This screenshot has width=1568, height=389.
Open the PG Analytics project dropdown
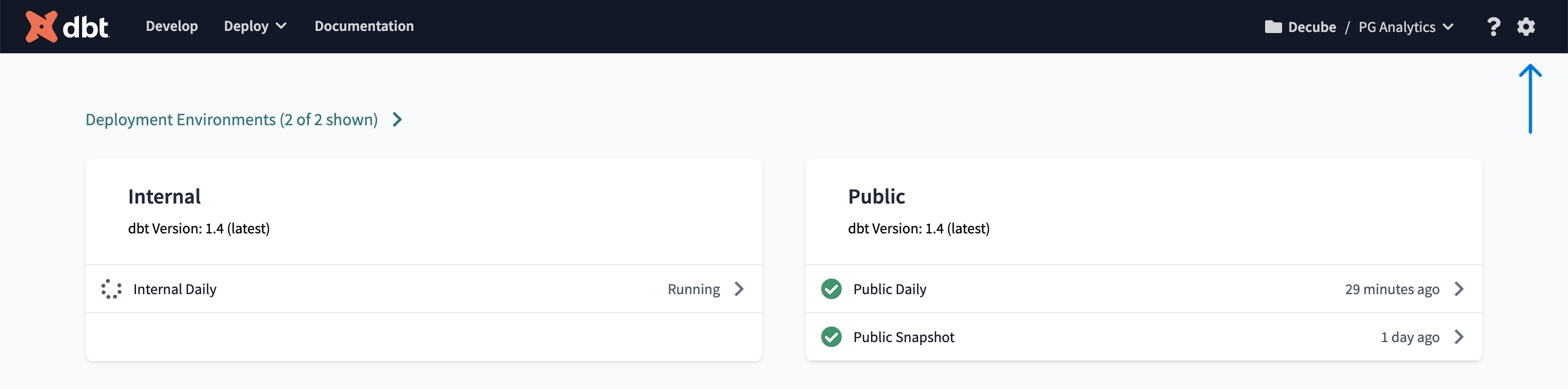(1405, 27)
